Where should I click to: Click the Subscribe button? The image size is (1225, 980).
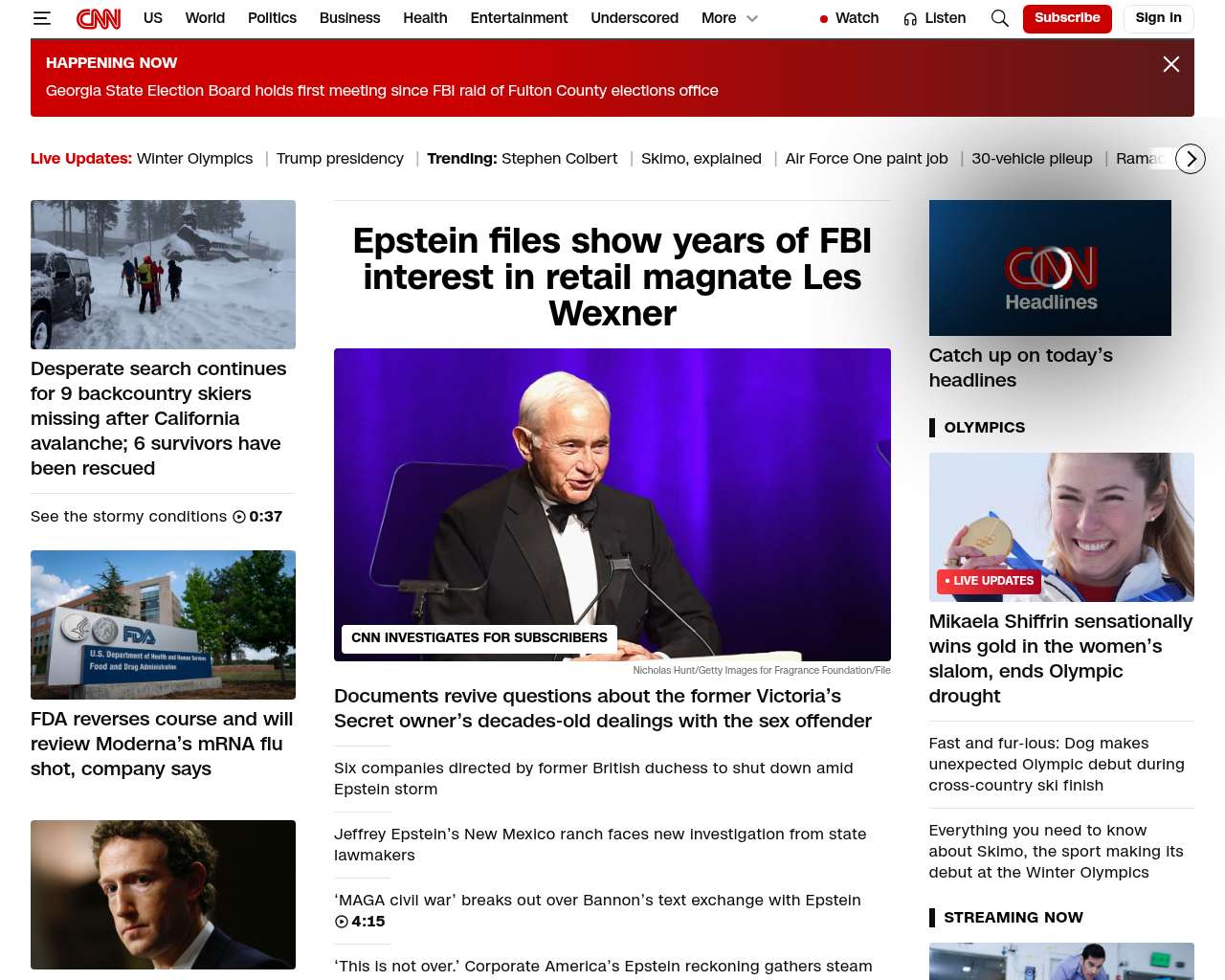pos(1067,18)
